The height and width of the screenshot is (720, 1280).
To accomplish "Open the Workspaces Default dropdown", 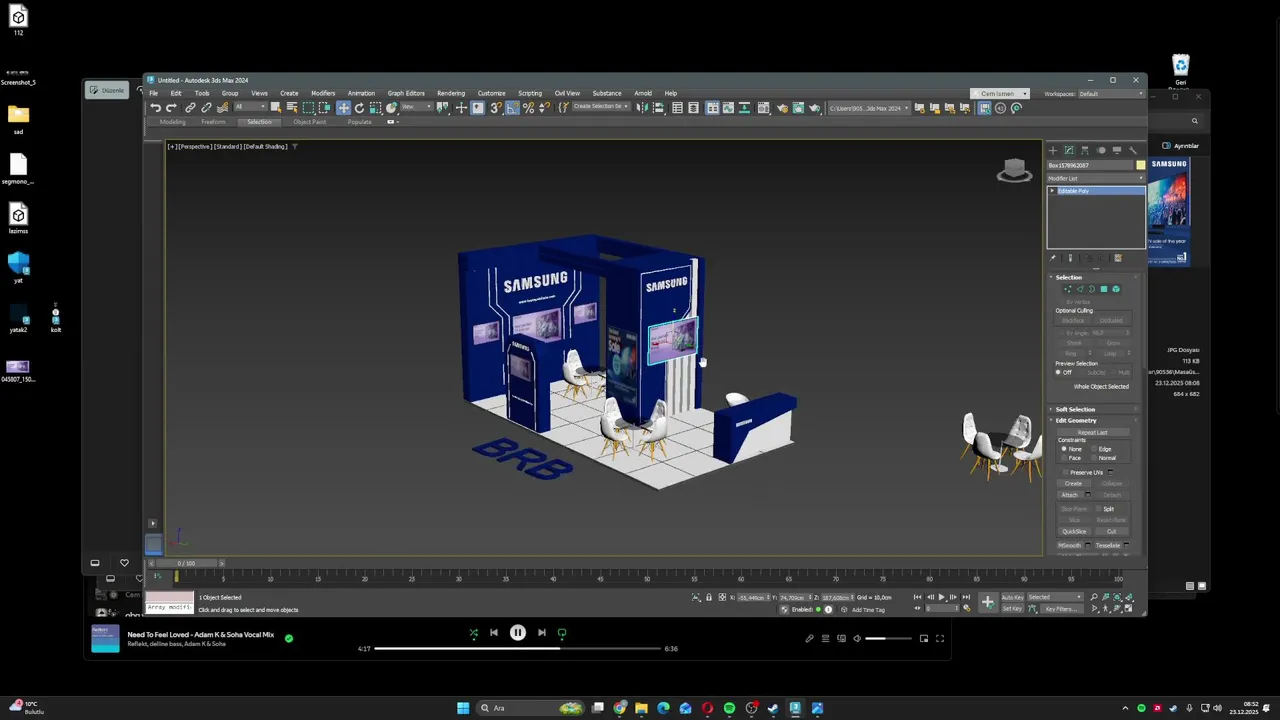I will [1110, 94].
